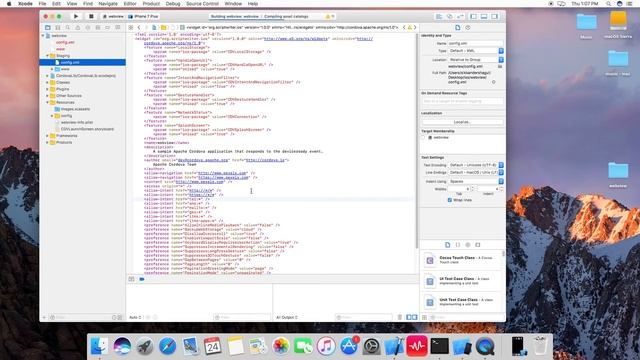Viewport: 640px width, 360px height.
Task: Click the Stop build button
Action: pyautogui.click(x=91, y=16)
